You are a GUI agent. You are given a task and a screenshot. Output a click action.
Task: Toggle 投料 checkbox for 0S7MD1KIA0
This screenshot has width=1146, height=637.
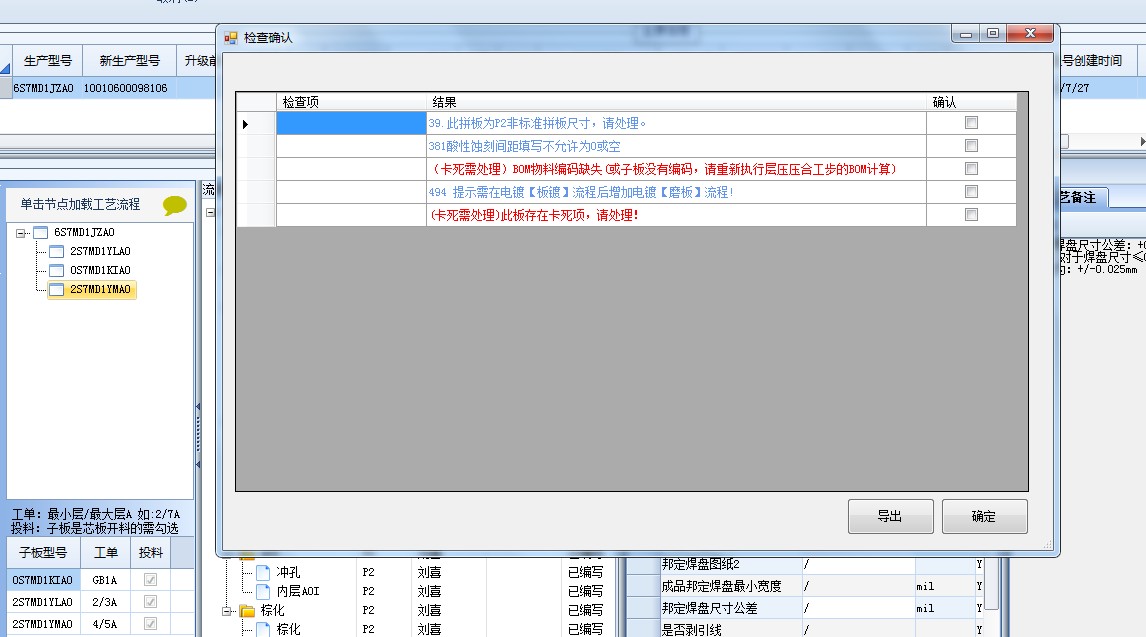click(151, 579)
